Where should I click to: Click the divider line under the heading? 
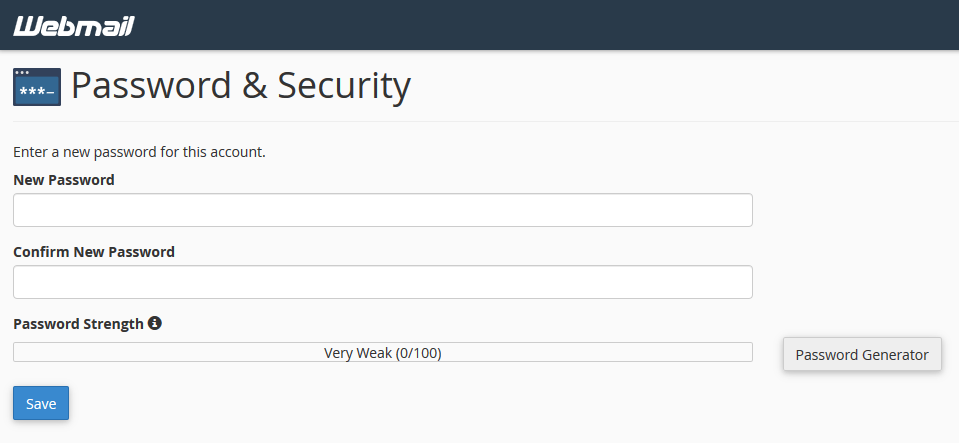pyautogui.click(x=486, y=121)
